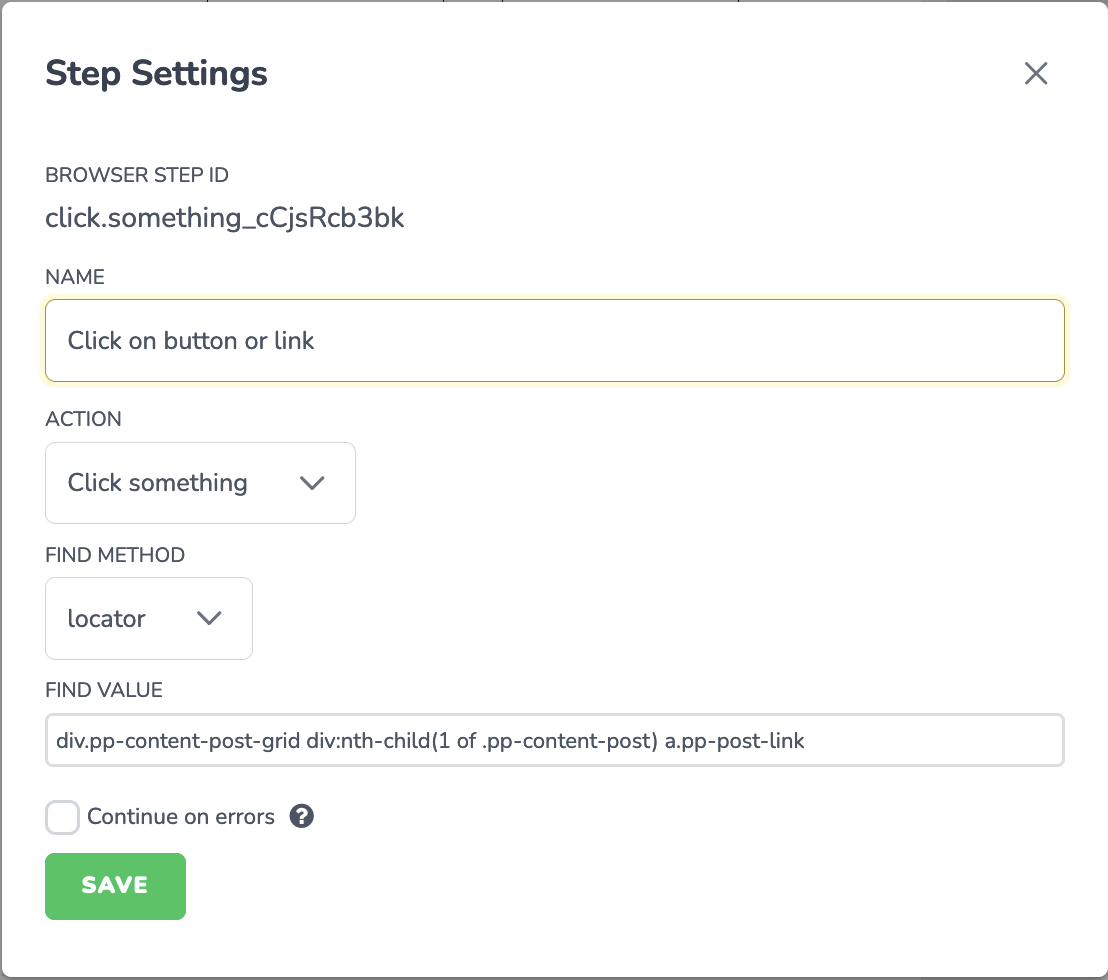Click 'a.pp-post-link' text in Find Value

point(734,740)
